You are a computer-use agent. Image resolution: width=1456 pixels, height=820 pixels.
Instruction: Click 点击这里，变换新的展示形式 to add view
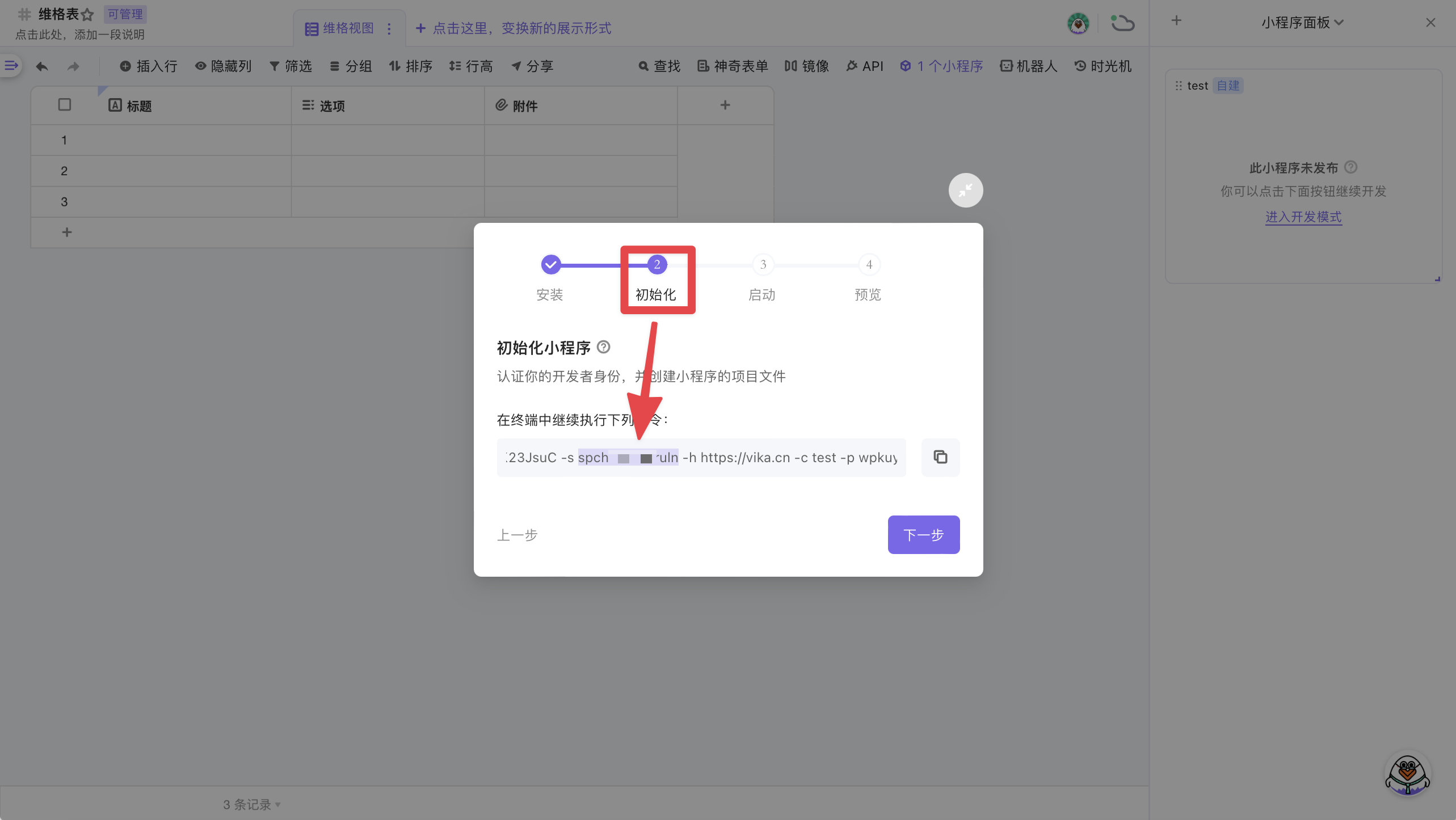click(x=514, y=28)
